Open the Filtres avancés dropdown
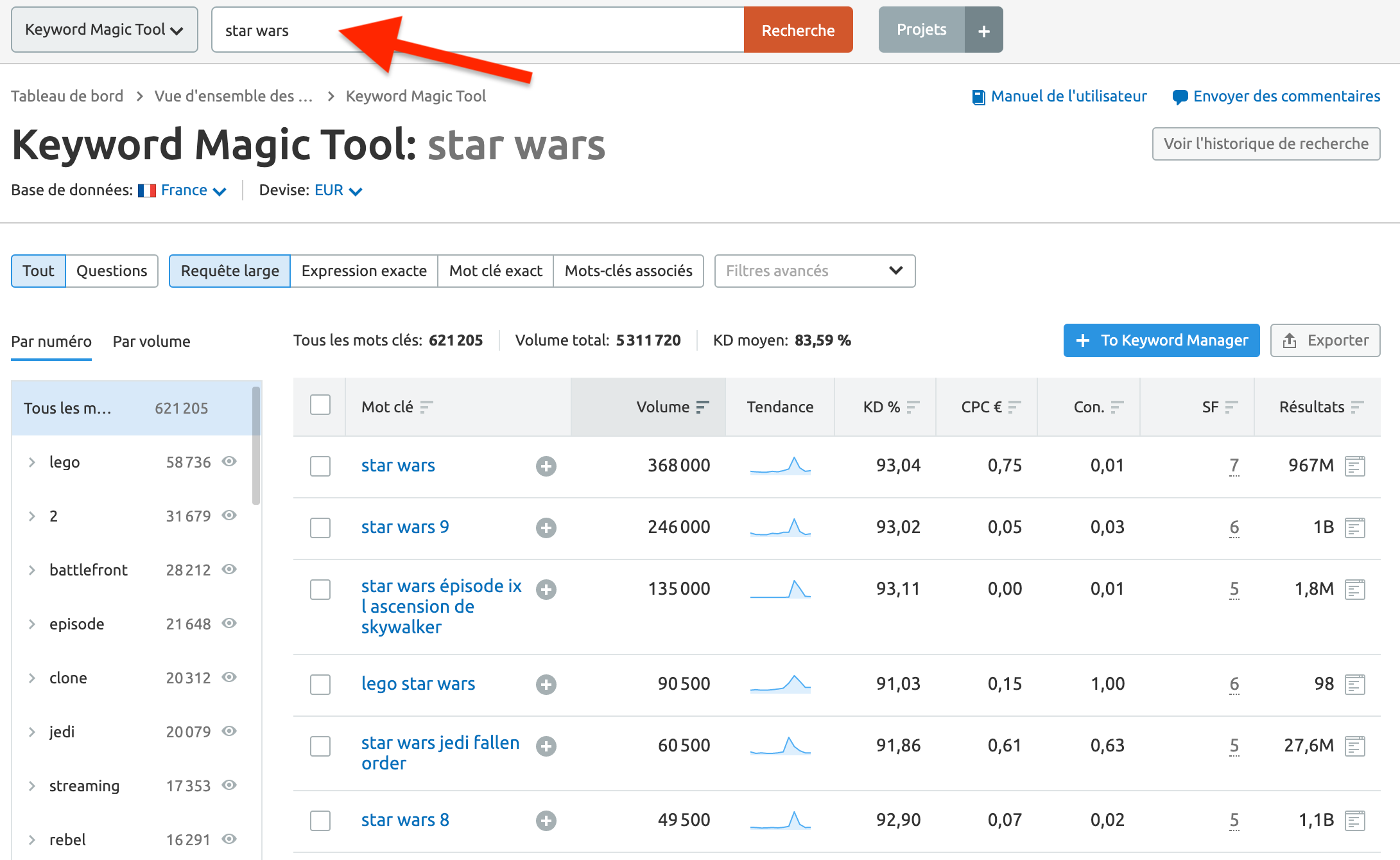1400x860 pixels. coord(814,271)
